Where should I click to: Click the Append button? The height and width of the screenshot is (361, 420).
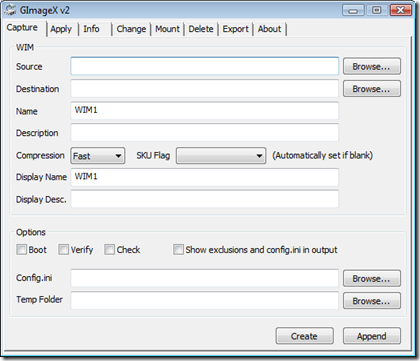(372, 336)
